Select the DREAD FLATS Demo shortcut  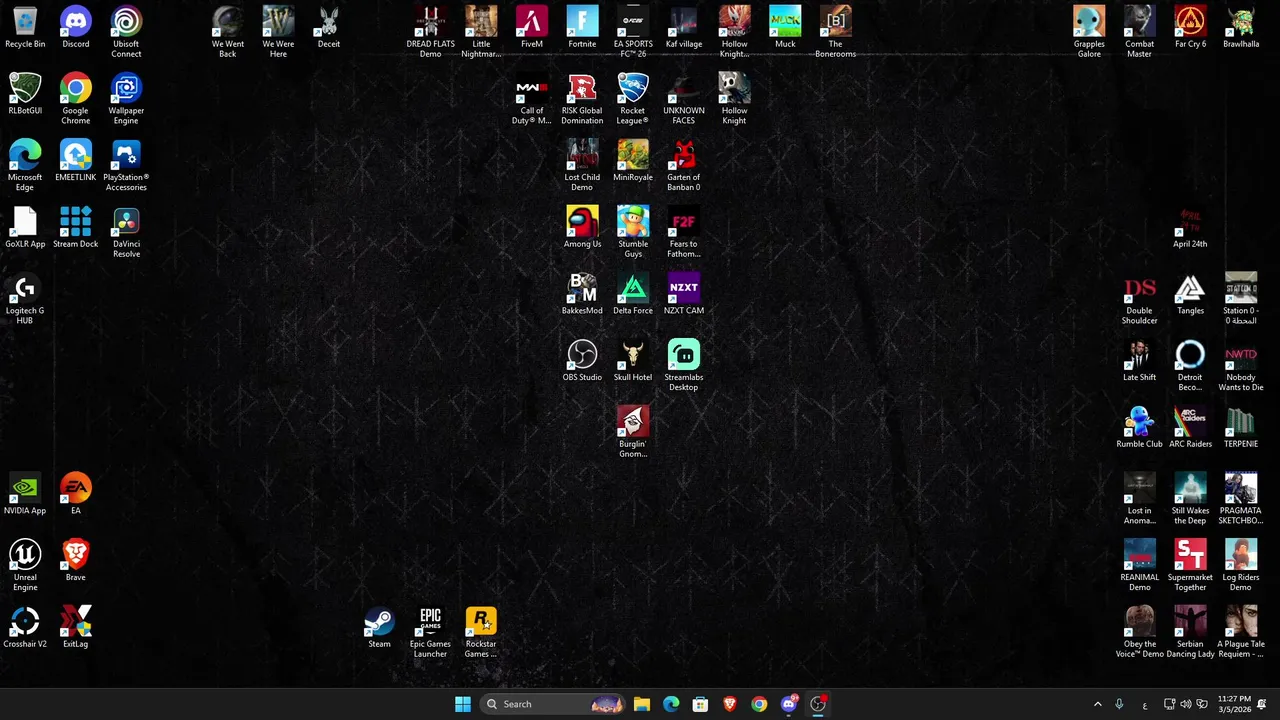[430, 32]
